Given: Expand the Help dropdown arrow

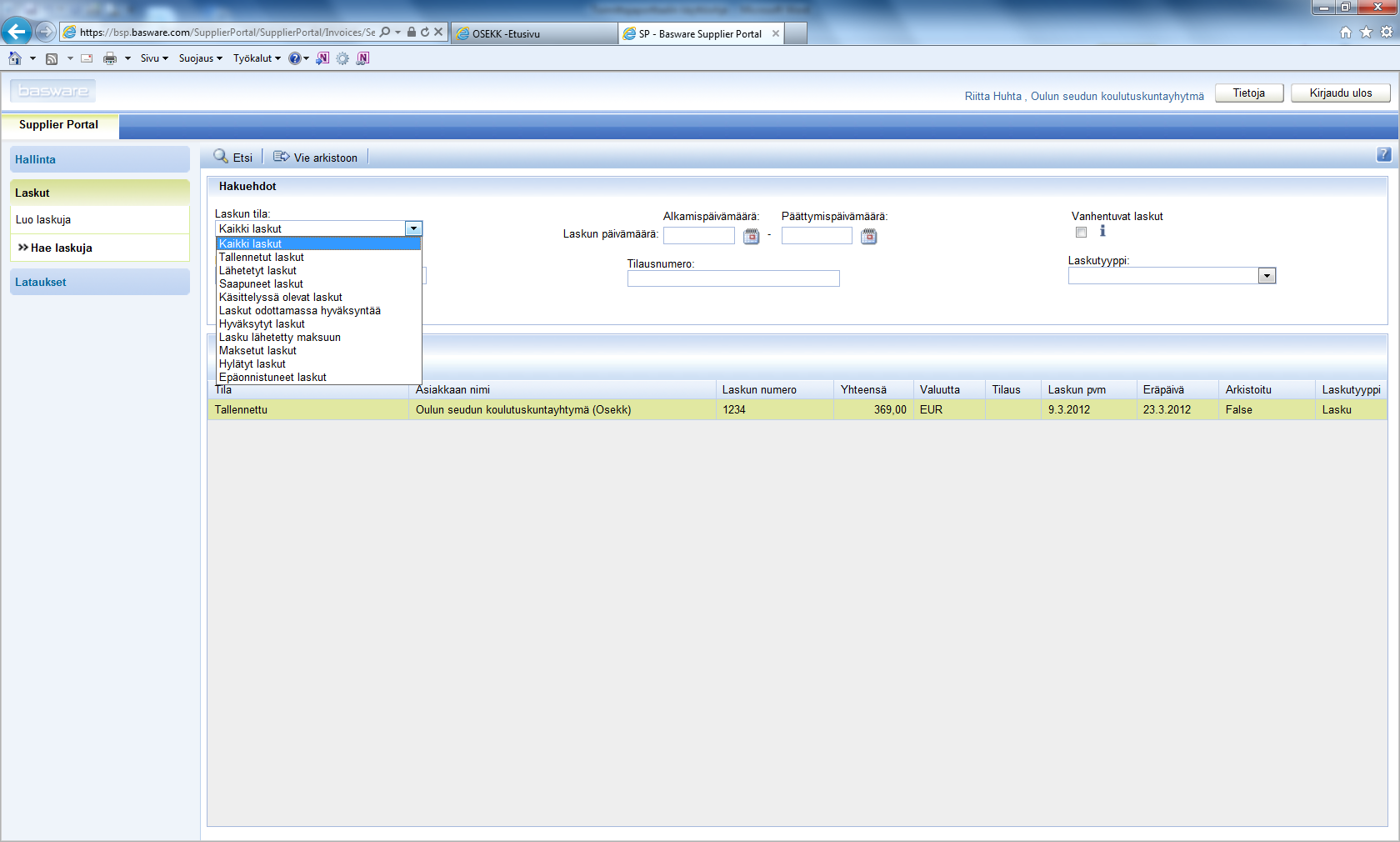Looking at the screenshot, I should [x=306, y=58].
